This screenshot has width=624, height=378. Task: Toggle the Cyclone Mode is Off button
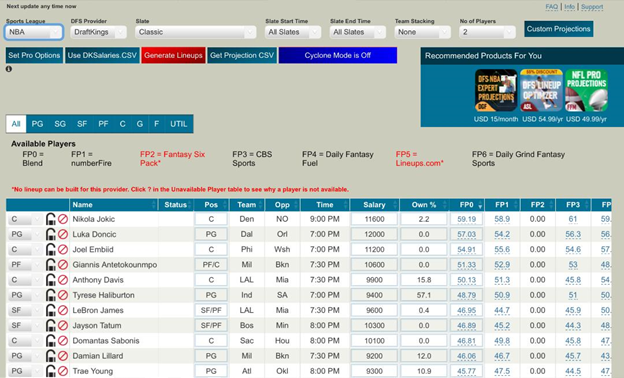338,55
